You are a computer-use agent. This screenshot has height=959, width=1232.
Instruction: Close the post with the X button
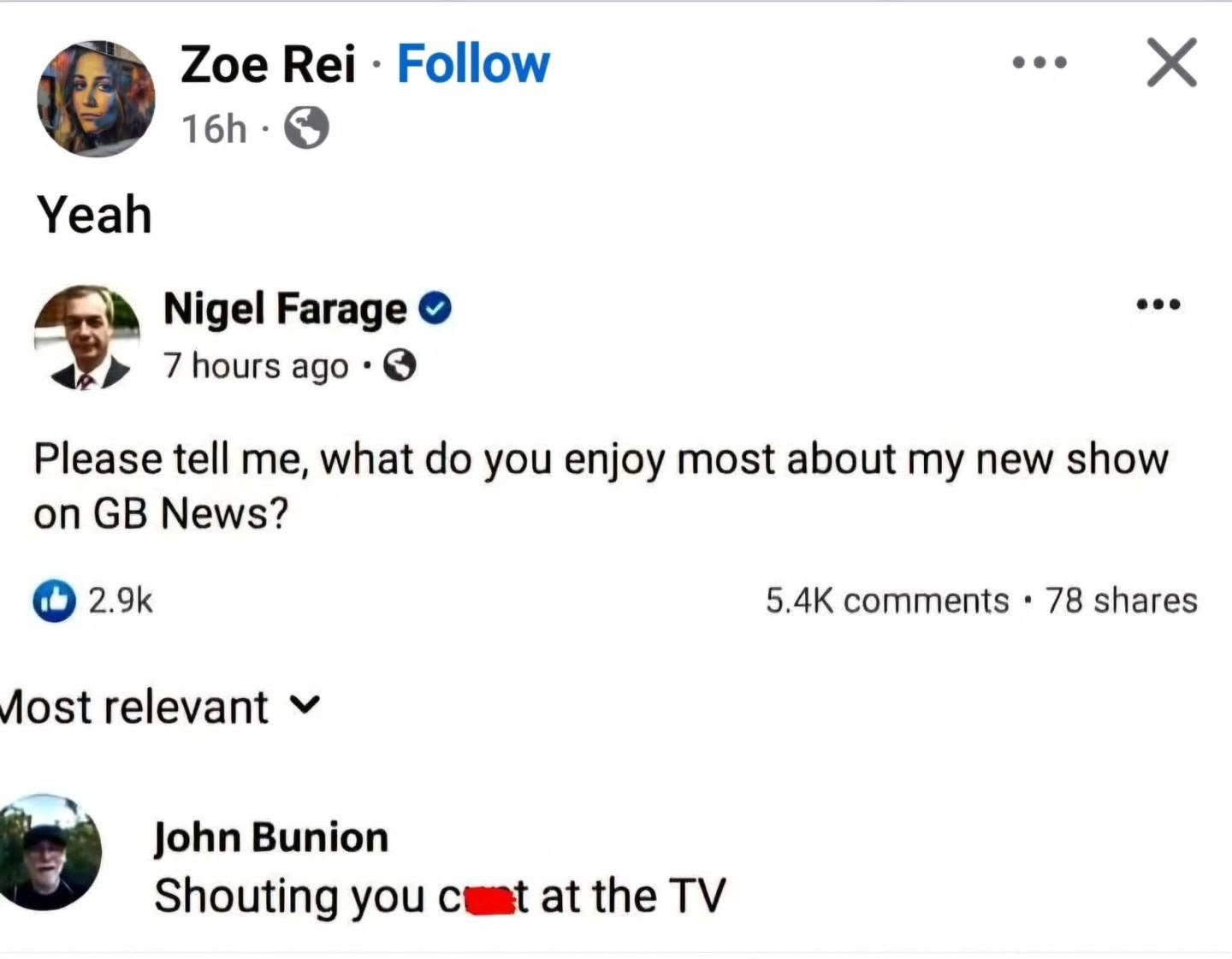(1171, 62)
